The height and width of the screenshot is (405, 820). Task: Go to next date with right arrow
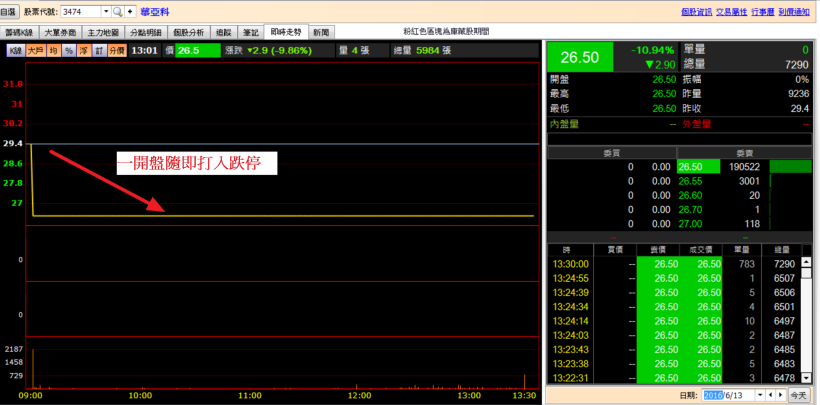779,396
